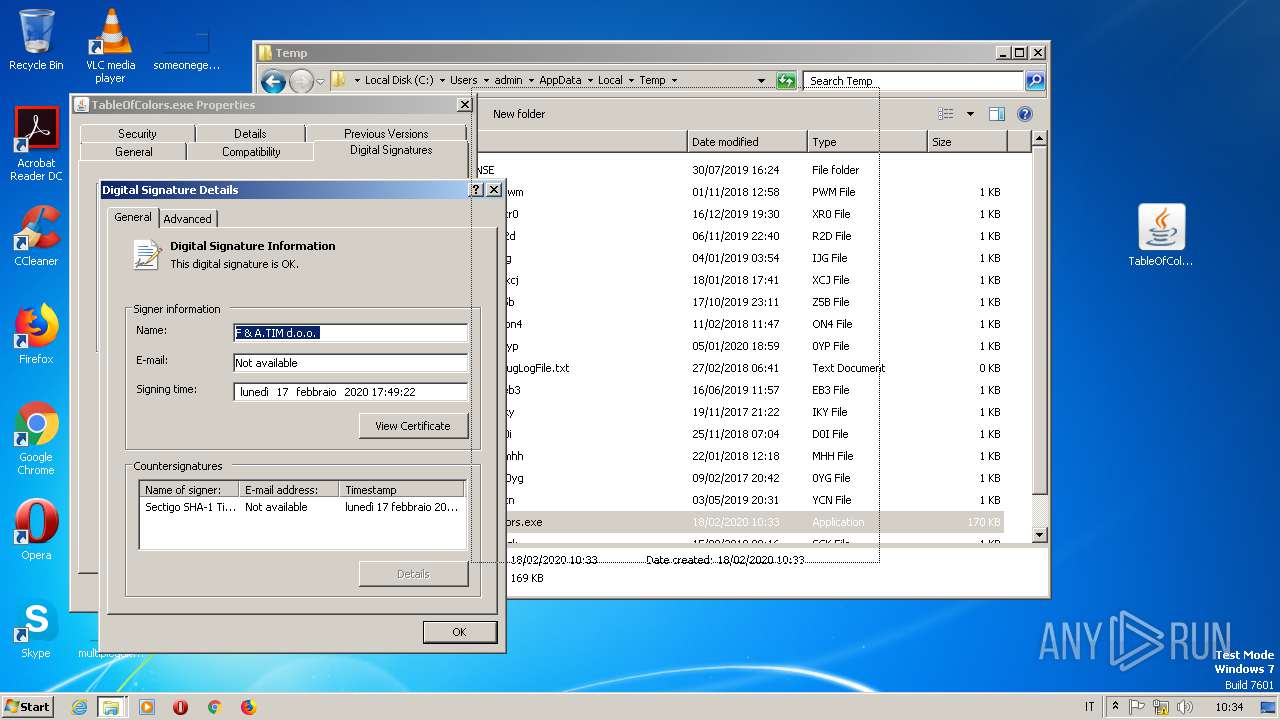1280x720 pixels.
Task: Click the Search Temp input field
Action: pos(914,81)
